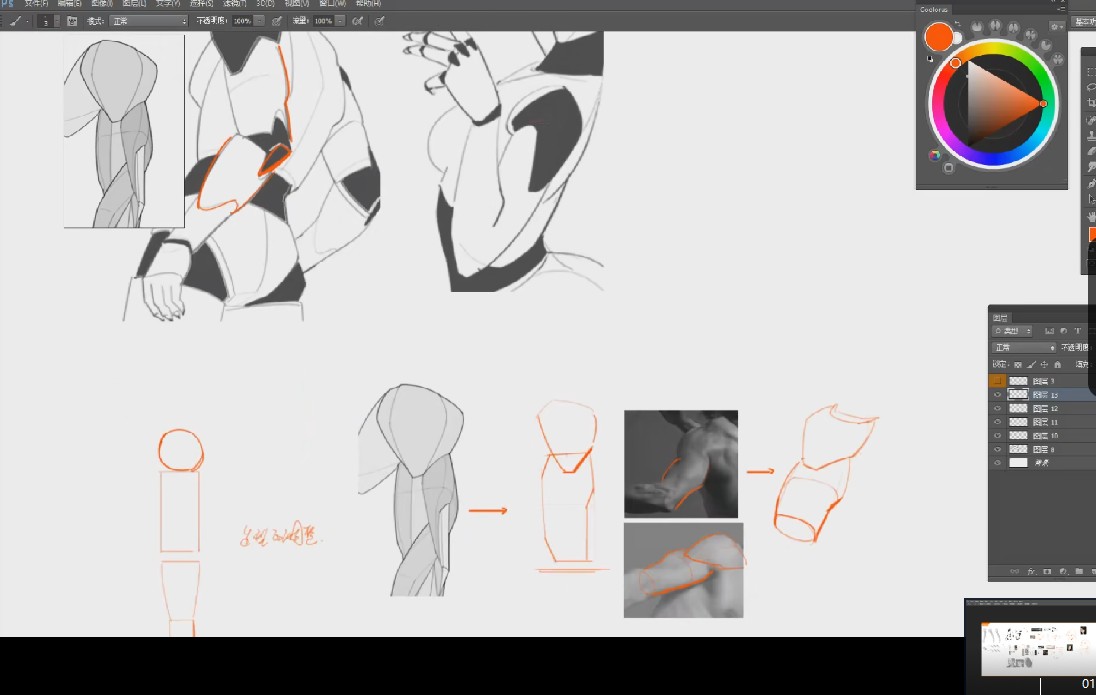Viewport: 1096px width, 695px height.
Task: Toggle pressure for size icon
Action: click(x=380, y=21)
